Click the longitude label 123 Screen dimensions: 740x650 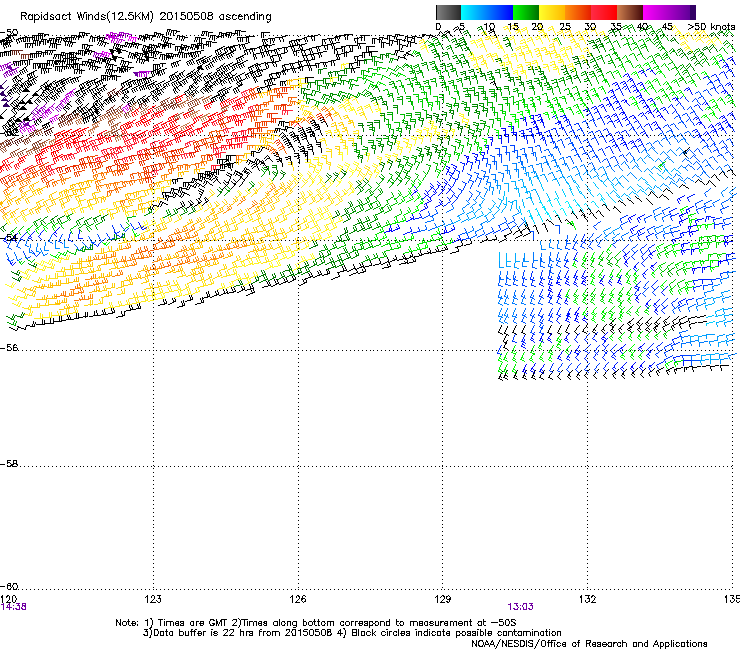click(153, 599)
